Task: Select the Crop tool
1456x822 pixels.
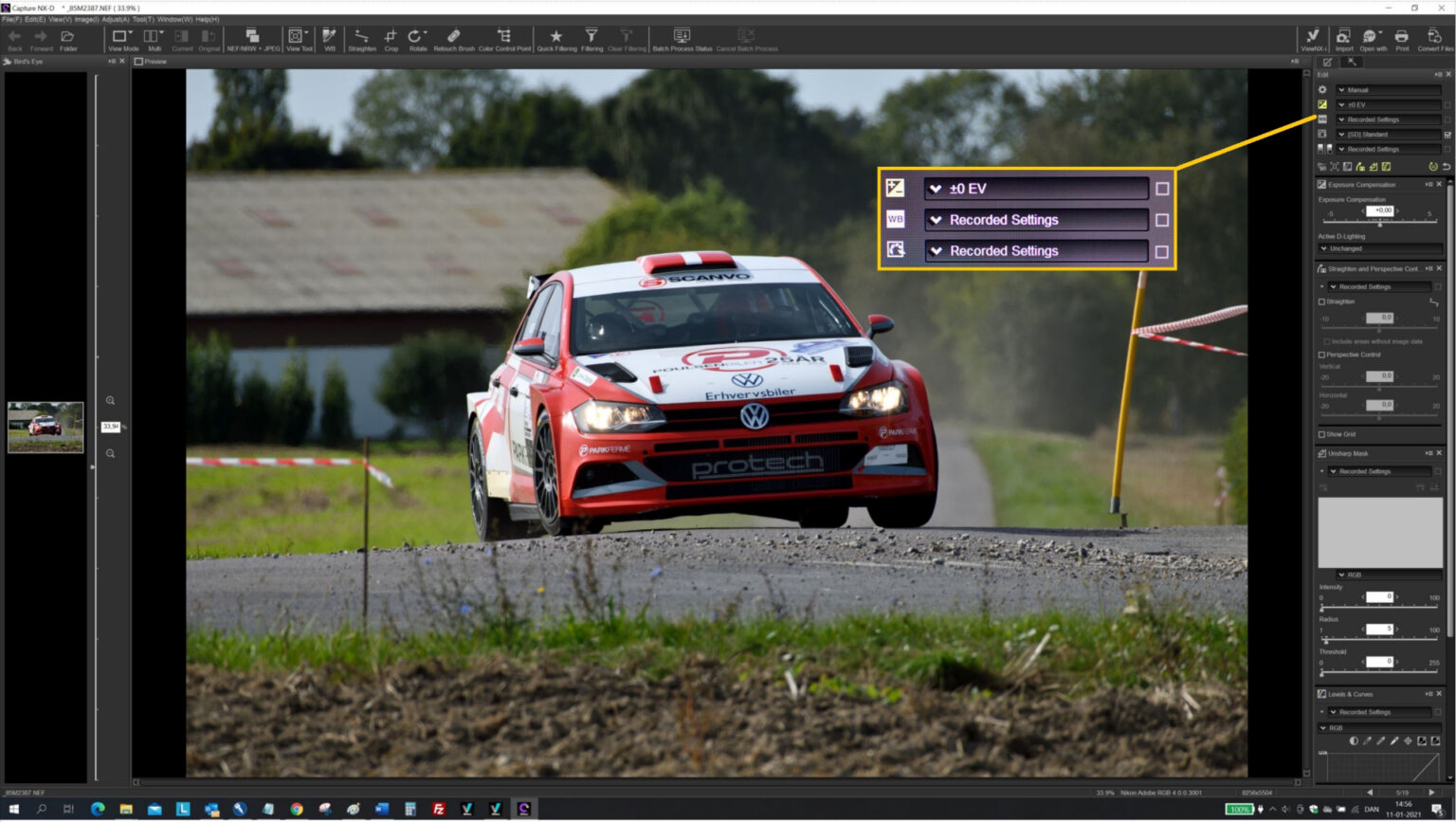Action: click(391, 38)
